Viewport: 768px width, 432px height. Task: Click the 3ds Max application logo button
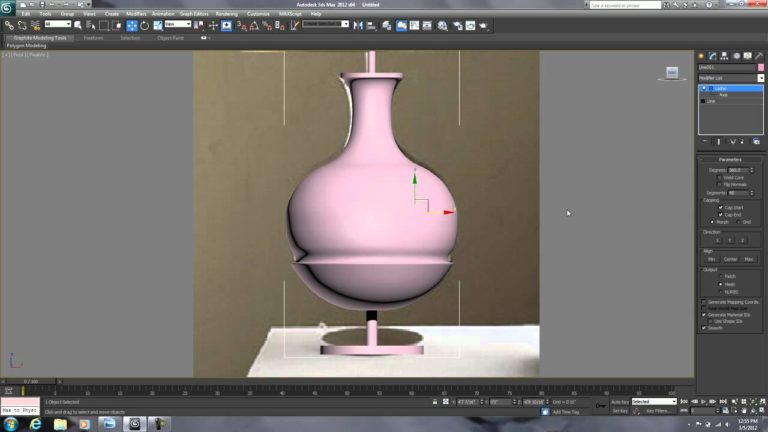(x=8, y=6)
